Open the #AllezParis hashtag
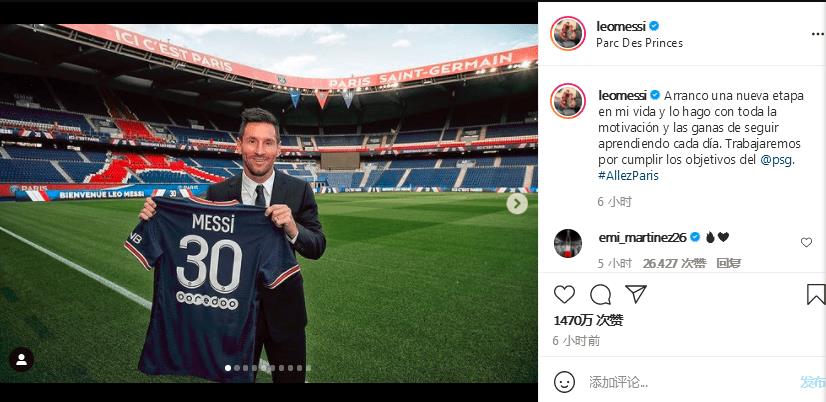Screen dimensions: 826x402 click(628, 176)
